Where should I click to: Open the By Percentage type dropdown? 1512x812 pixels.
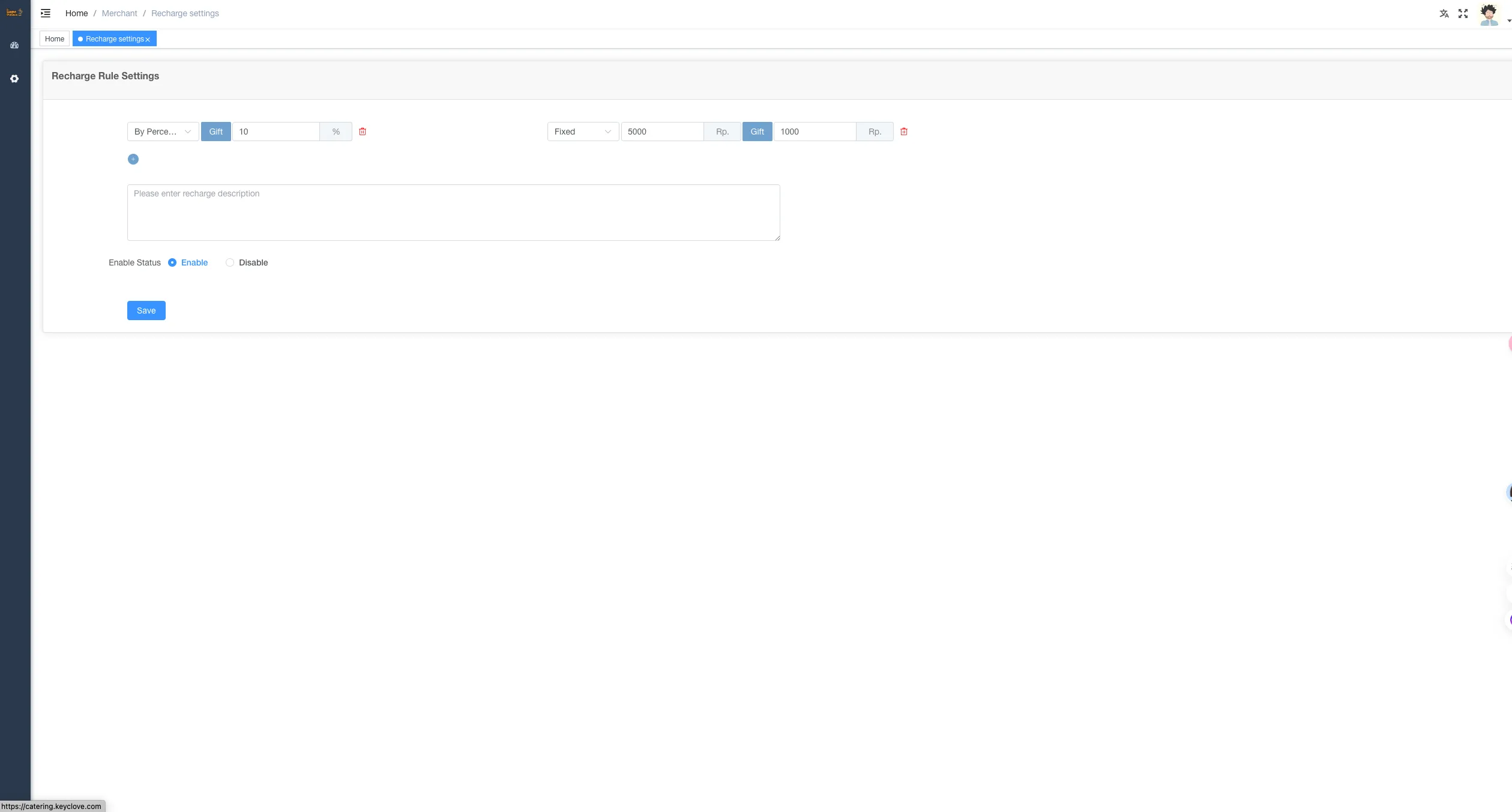pos(163,132)
